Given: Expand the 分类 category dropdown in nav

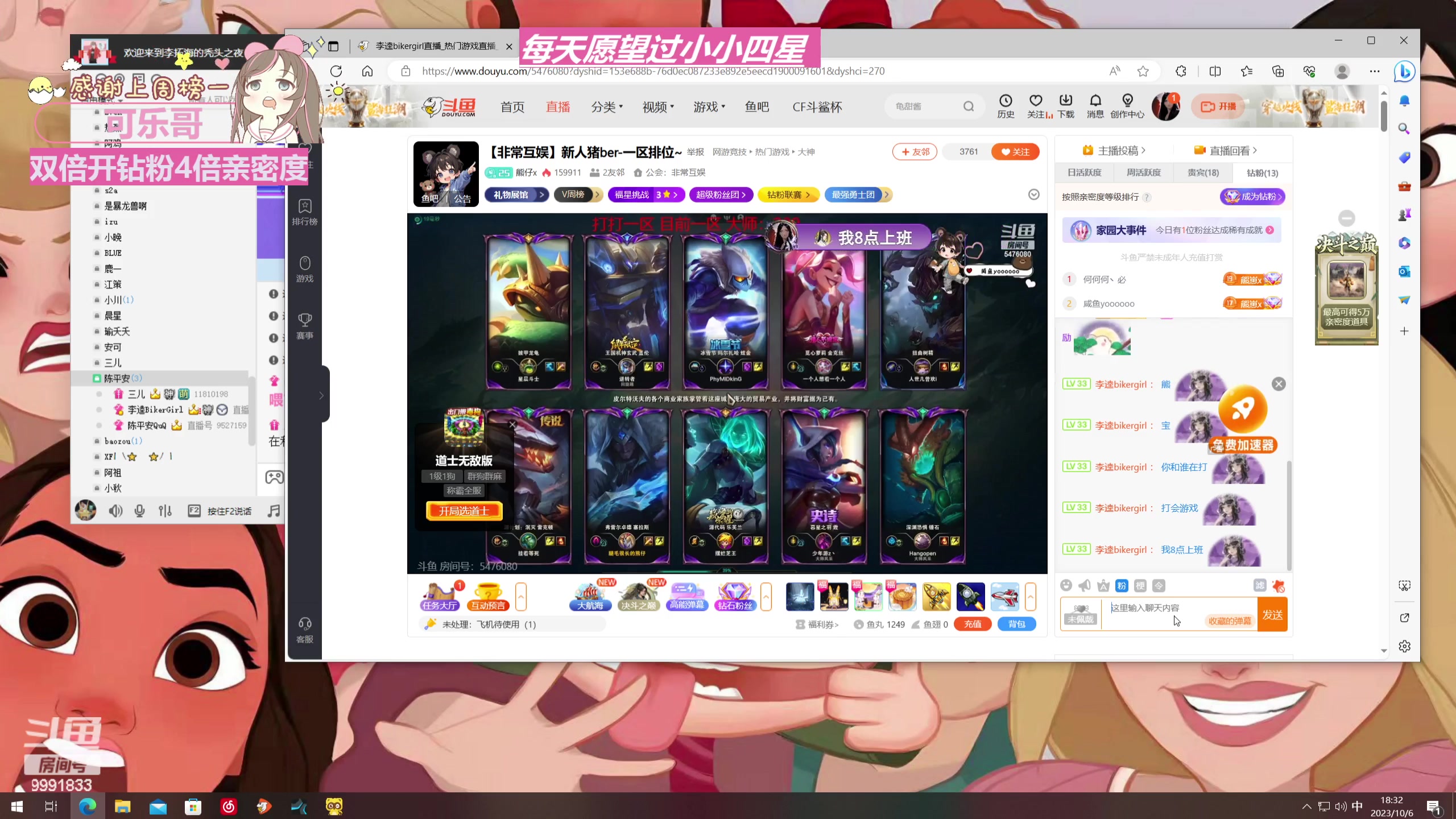Looking at the screenshot, I should point(607,107).
